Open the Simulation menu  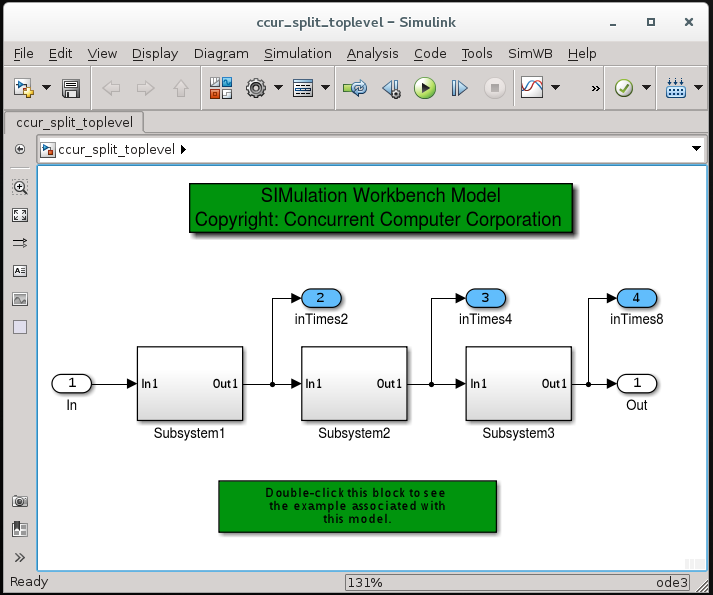(x=298, y=54)
